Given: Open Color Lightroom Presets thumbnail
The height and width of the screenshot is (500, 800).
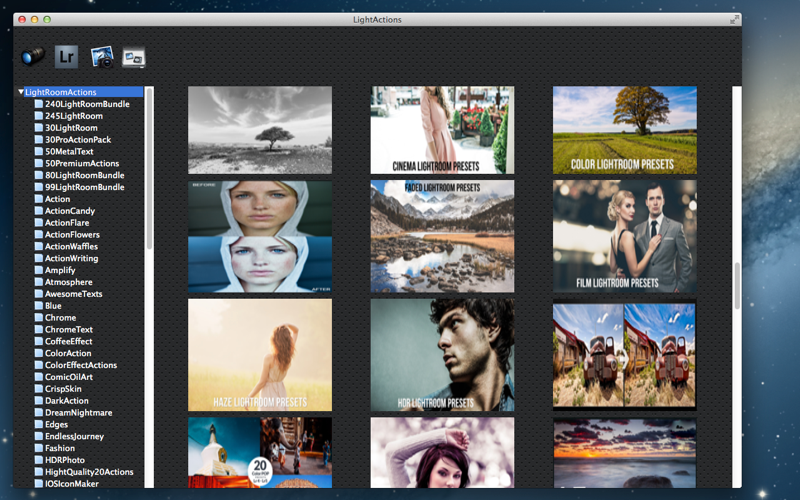Looking at the screenshot, I should 625,130.
